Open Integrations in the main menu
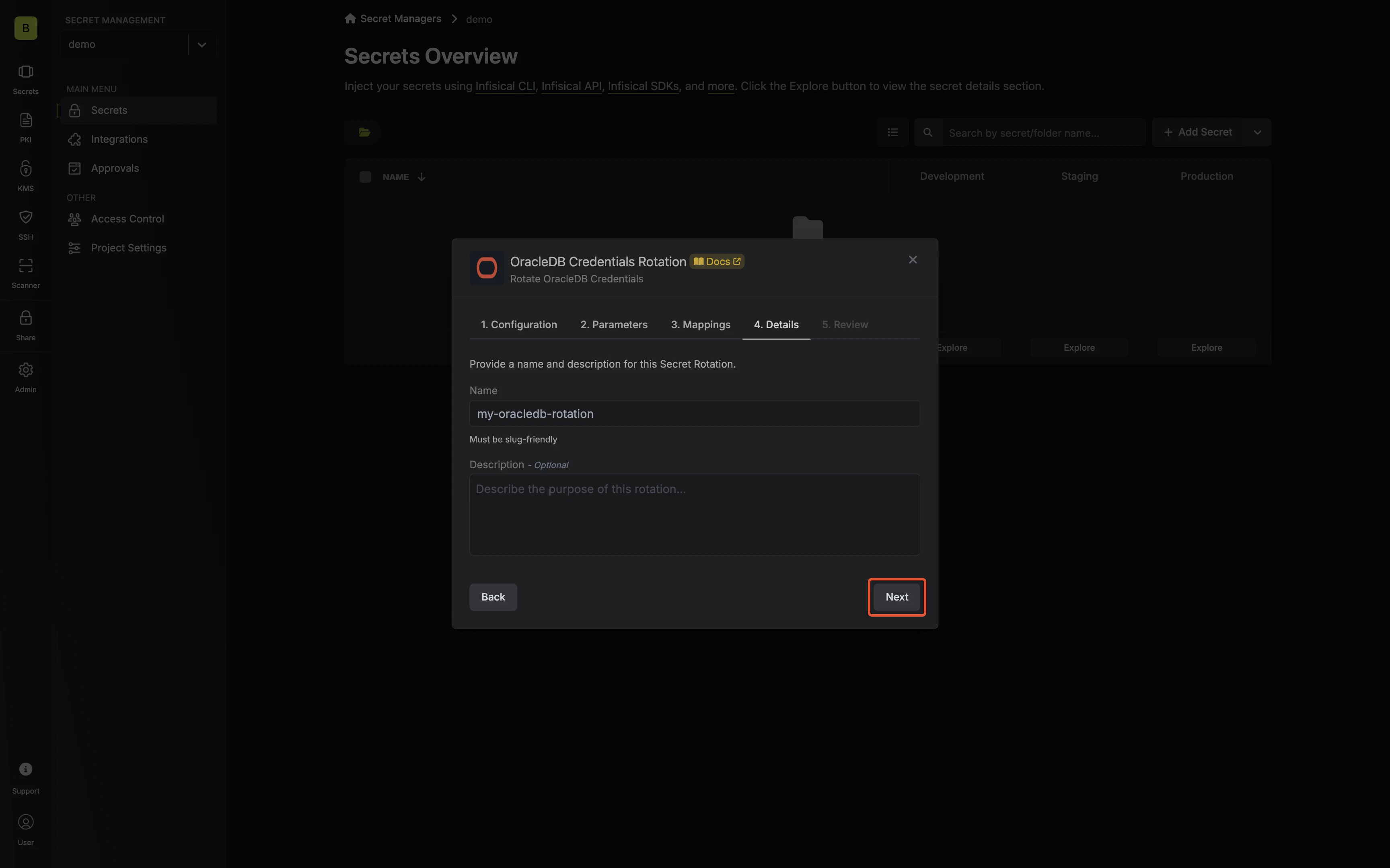The width and height of the screenshot is (1390, 868). (x=138, y=140)
